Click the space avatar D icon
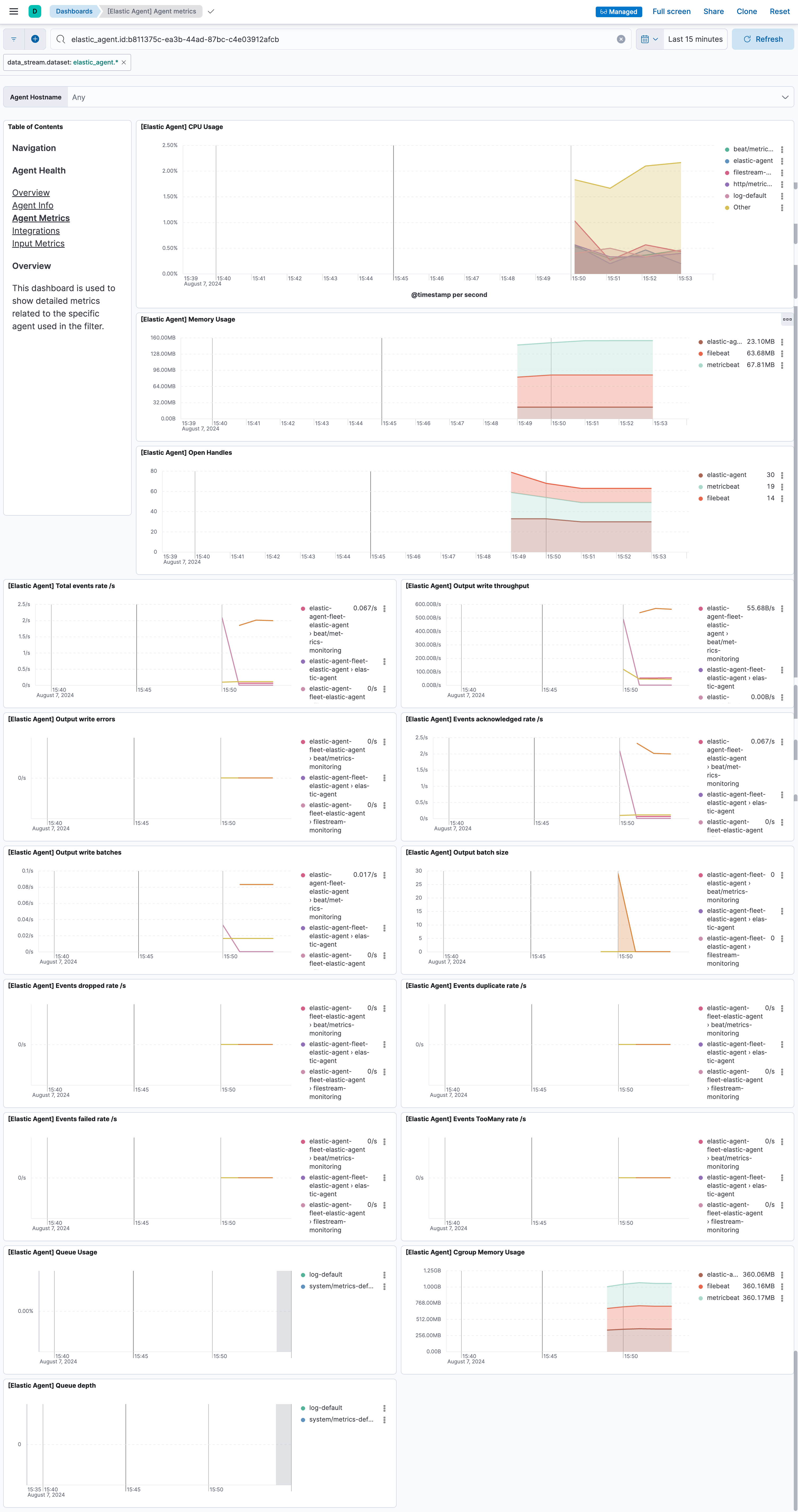 (35, 11)
